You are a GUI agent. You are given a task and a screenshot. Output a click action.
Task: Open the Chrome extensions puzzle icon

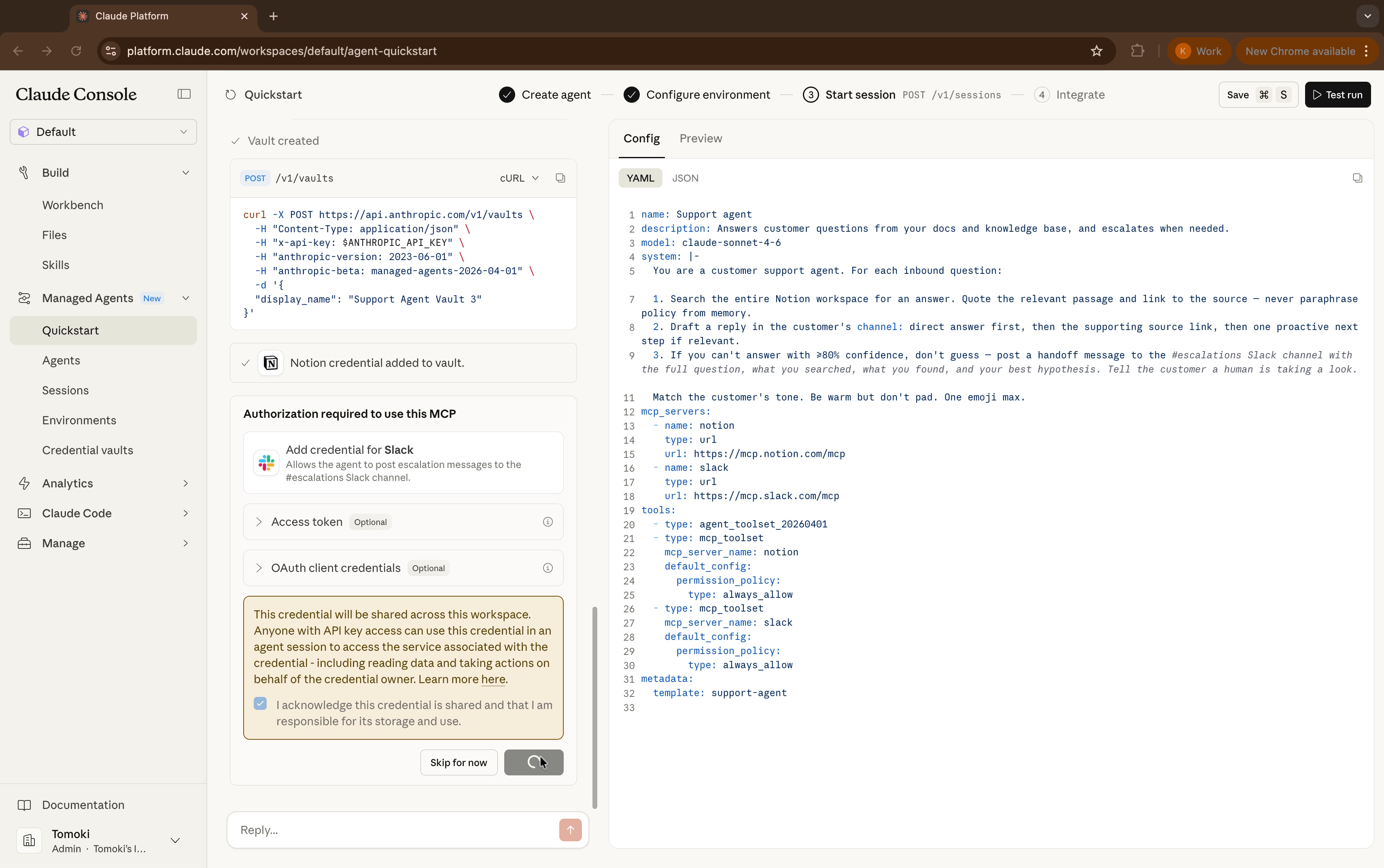coord(1137,51)
